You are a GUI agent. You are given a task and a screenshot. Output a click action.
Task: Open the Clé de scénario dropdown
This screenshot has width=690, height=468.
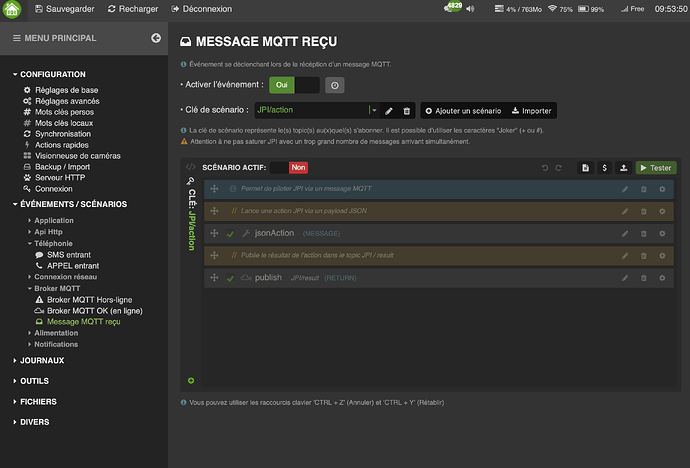(x=374, y=110)
